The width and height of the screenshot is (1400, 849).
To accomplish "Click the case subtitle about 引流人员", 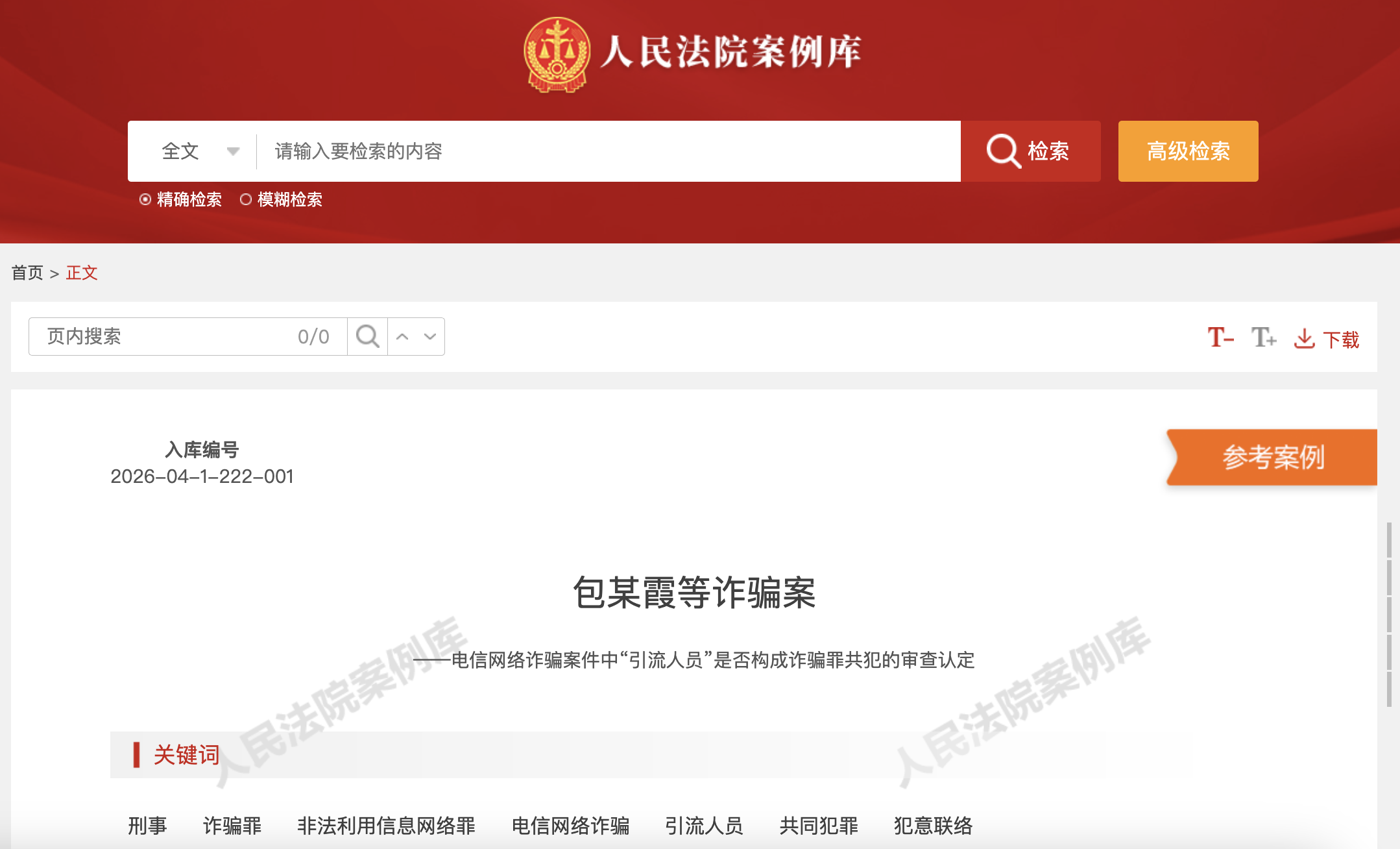I will 694,660.
